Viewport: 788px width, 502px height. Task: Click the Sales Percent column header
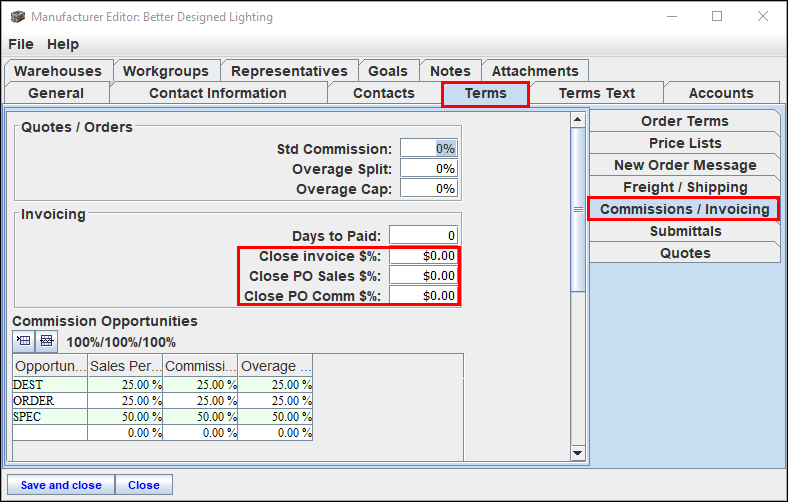(125, 366)
